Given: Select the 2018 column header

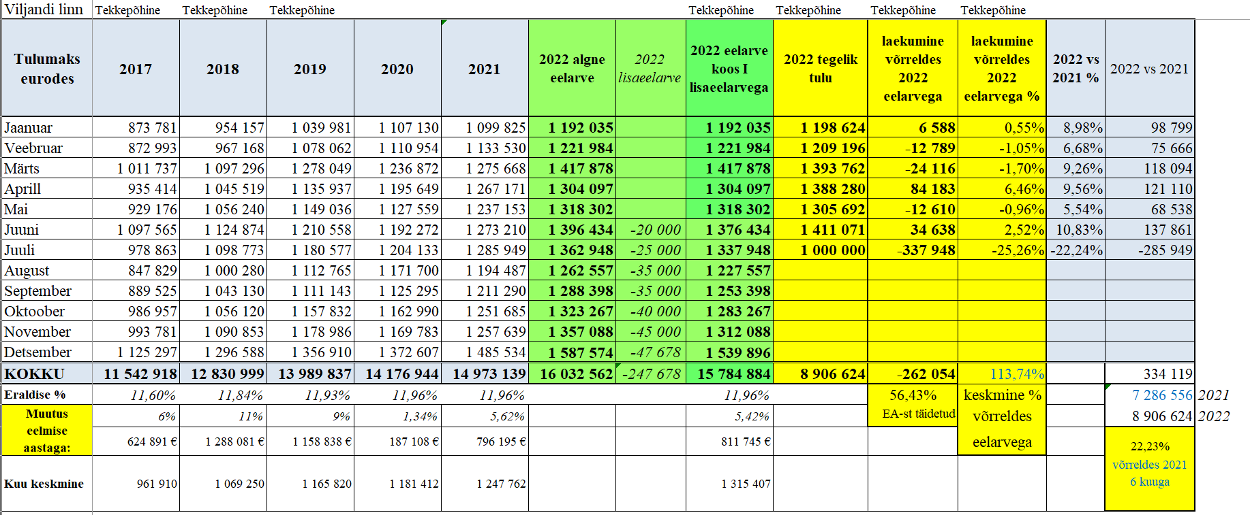Looking at the screenshot, I should click(223, 70).
